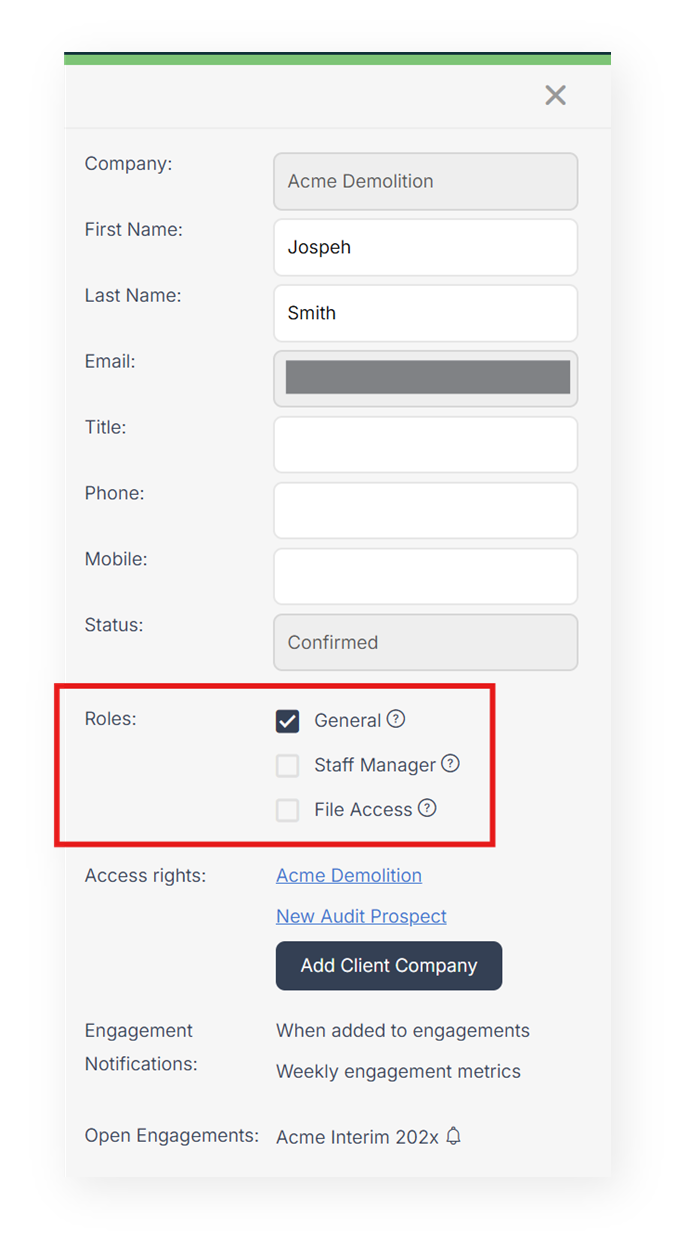This screenshot has width=684, height=1251.
Task: Click the empty Phone input field
Action: click(x=425, y=510)
